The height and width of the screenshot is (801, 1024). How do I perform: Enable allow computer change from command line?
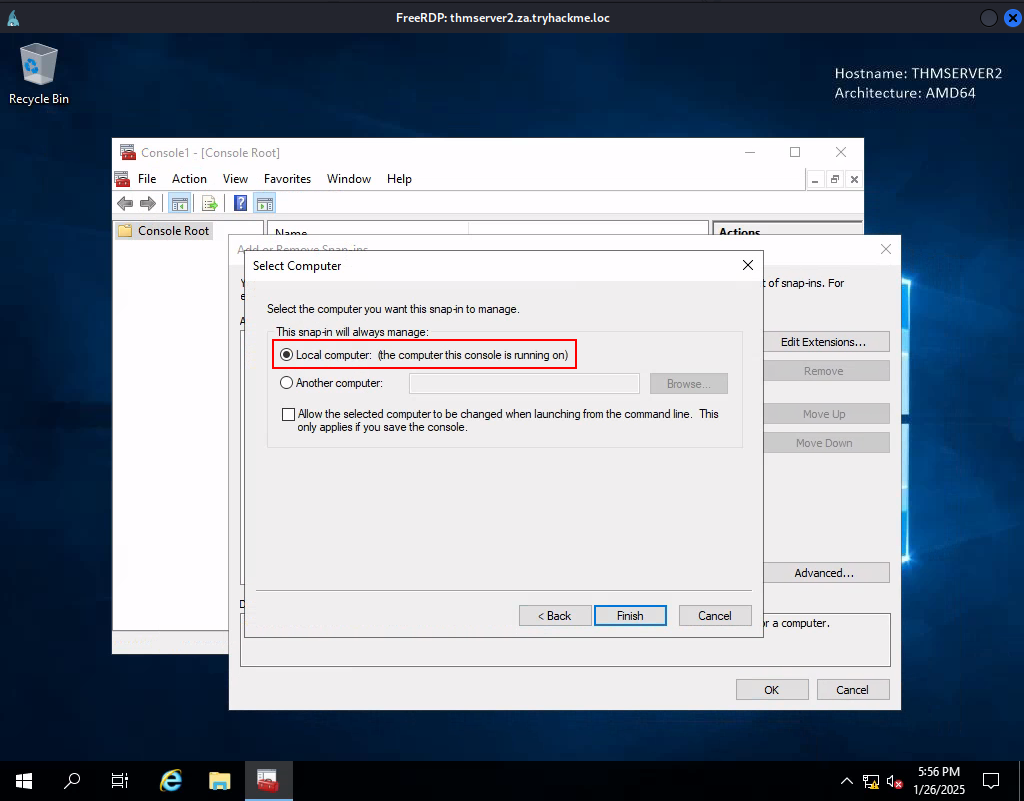[x=288, y=415]
